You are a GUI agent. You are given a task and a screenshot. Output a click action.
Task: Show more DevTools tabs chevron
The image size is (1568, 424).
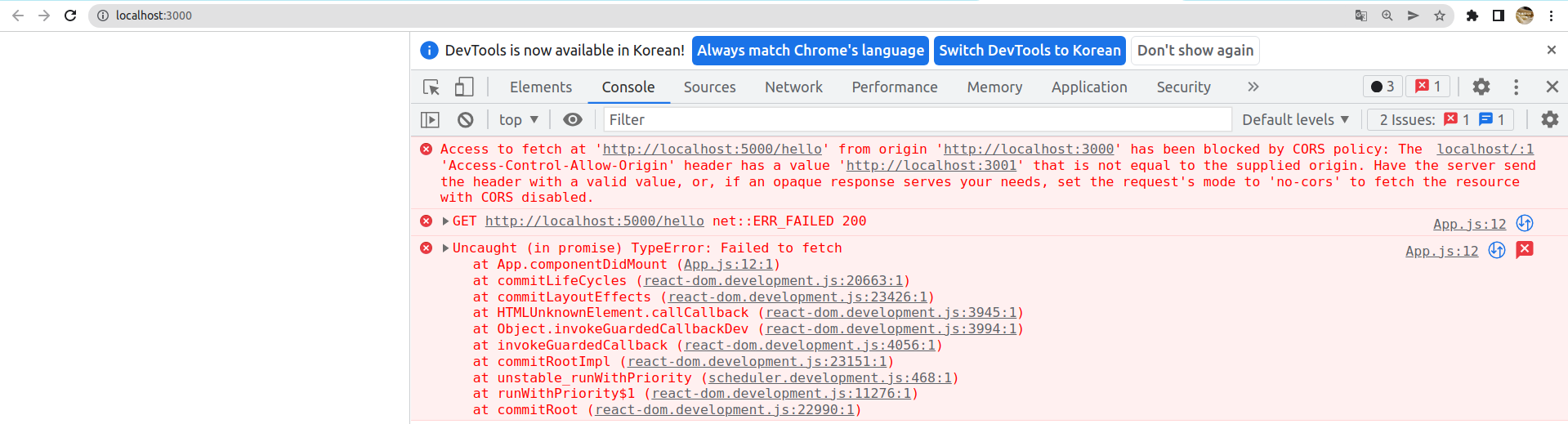(1253, 87)
